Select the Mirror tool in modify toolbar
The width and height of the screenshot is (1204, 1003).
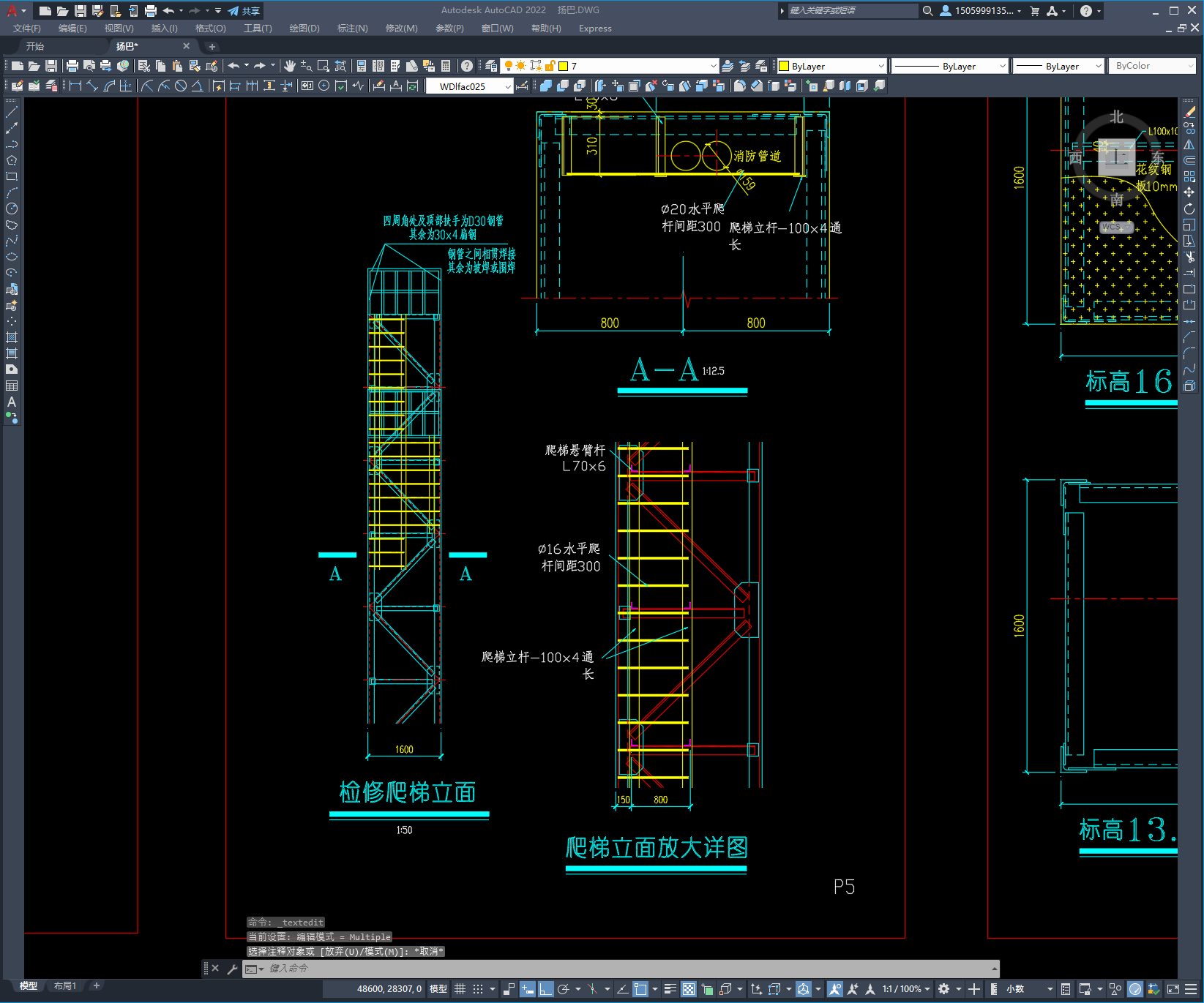pos(1189,145)
